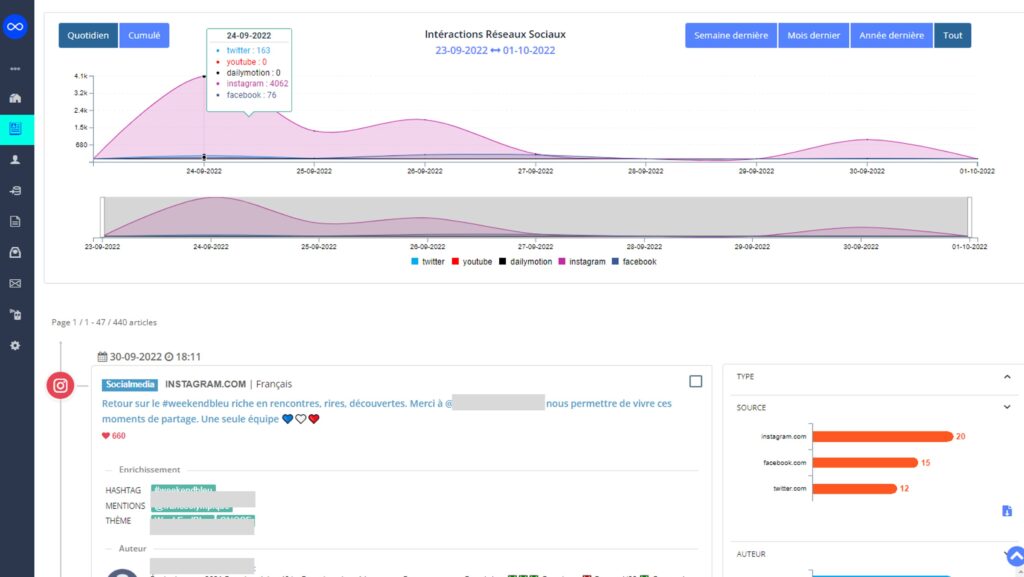
Task: Click the three dots sidebar menu expander
Action: tap(15, 68)
